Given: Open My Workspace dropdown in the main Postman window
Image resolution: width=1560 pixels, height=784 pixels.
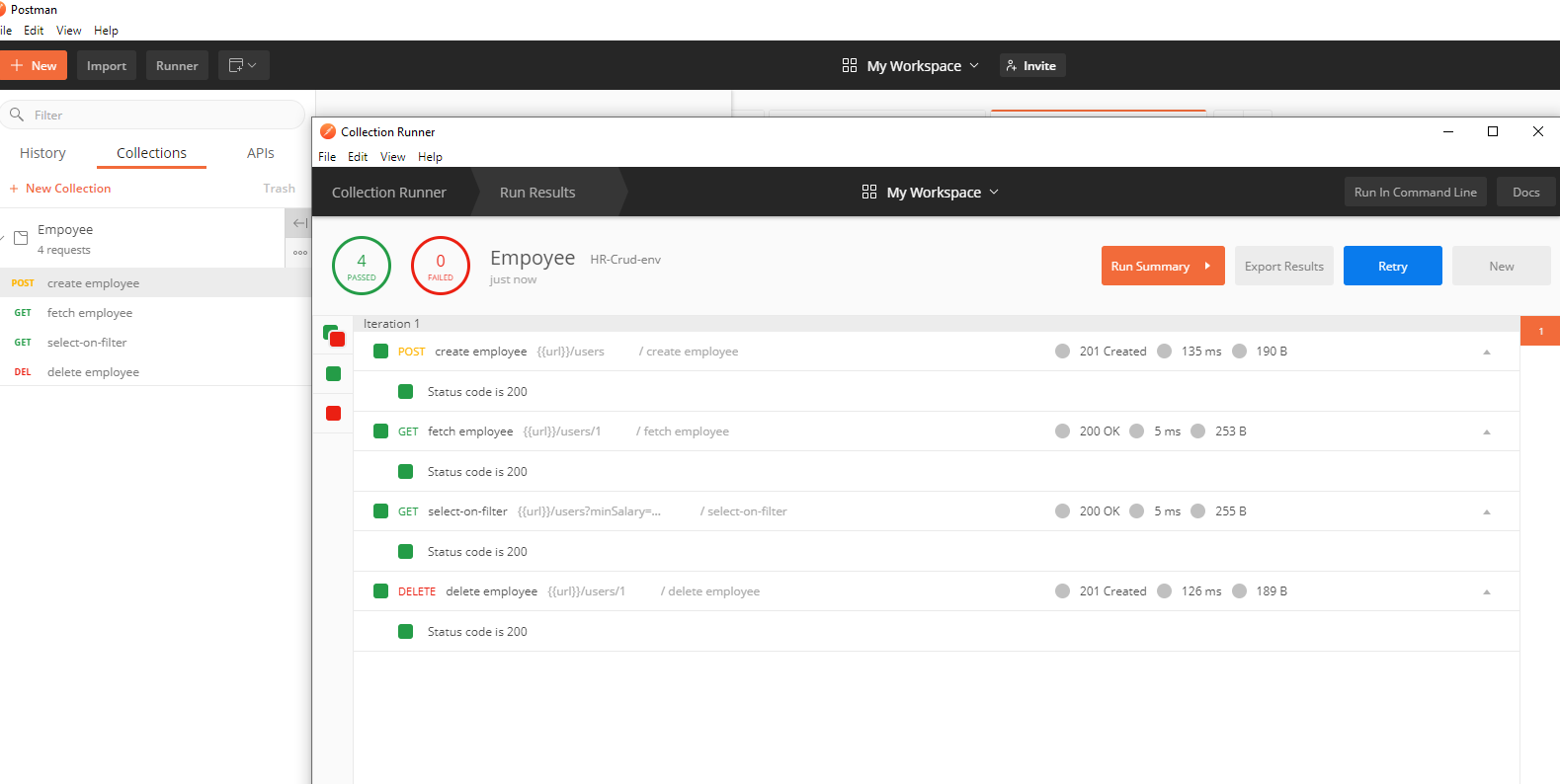Looking at the screenshot, I should click(x=911, y=65).
